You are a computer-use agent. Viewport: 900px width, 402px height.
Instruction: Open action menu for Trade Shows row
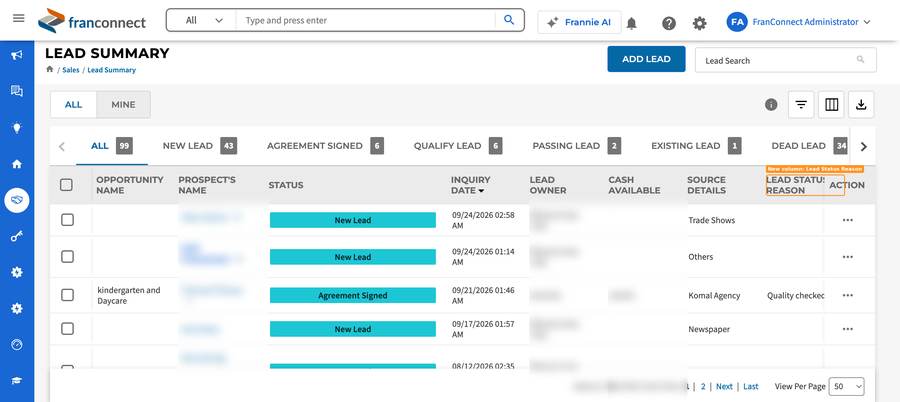tap(847, 220)
